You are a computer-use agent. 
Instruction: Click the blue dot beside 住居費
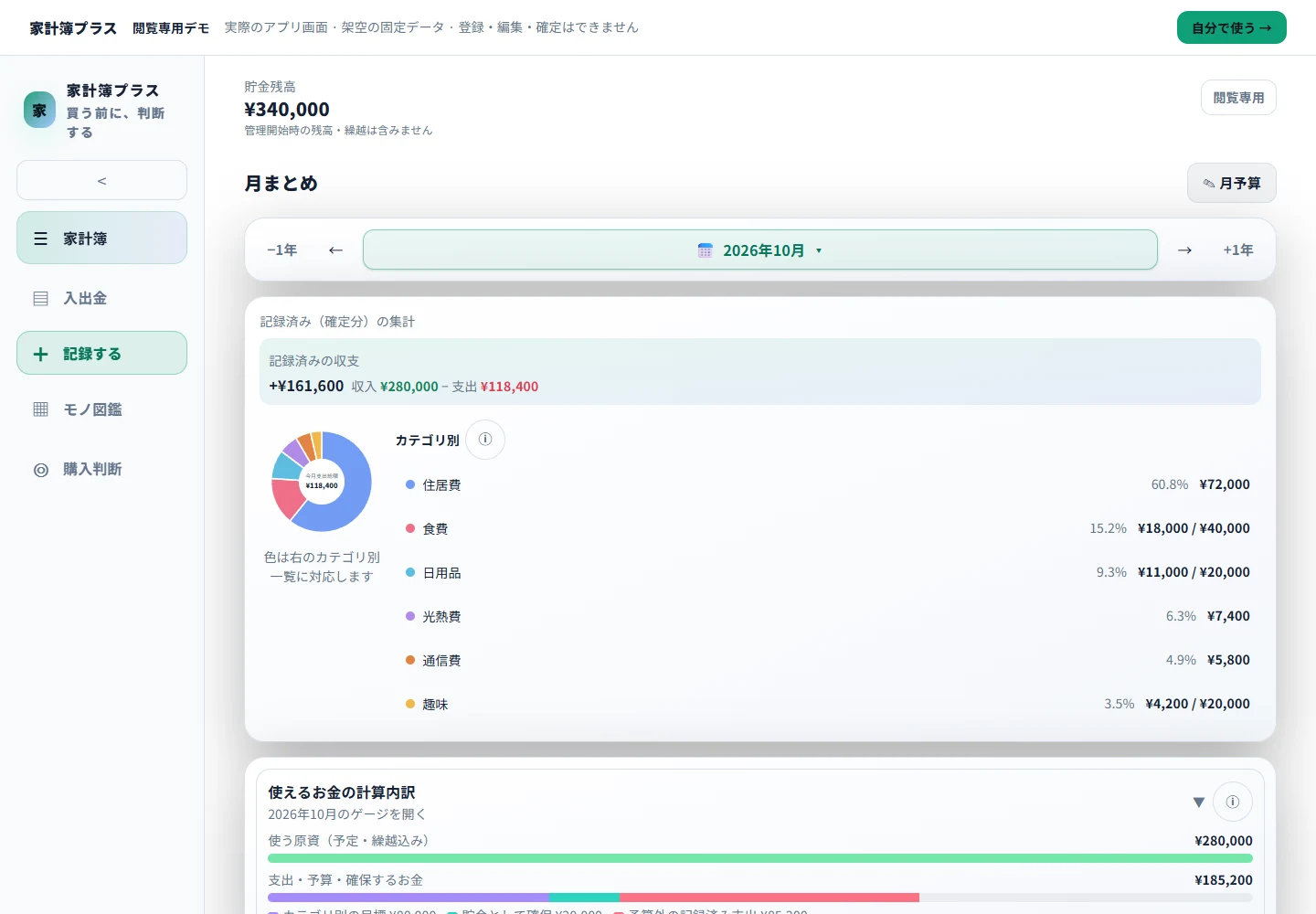410,484
